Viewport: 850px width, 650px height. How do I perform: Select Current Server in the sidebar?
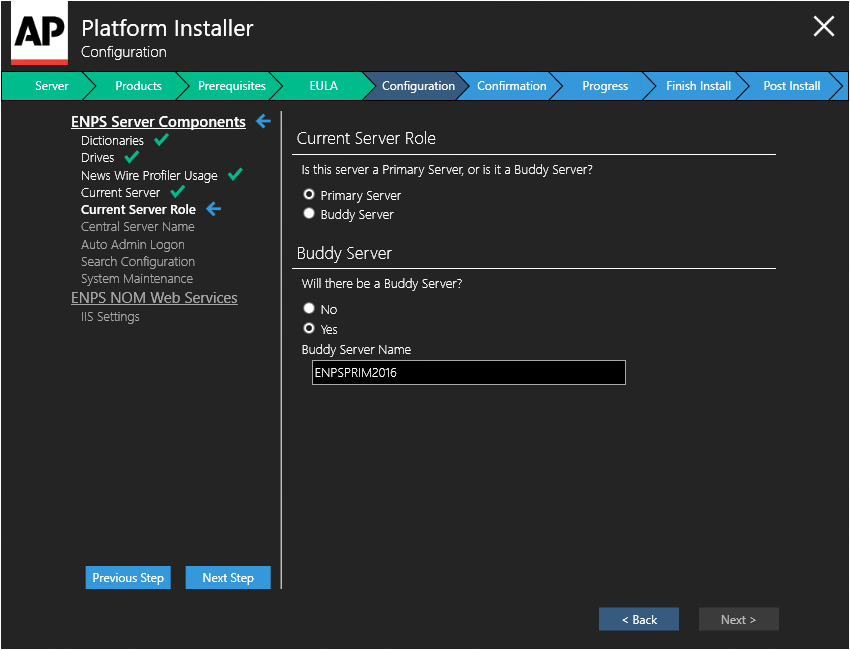click(x=120, y=192)
